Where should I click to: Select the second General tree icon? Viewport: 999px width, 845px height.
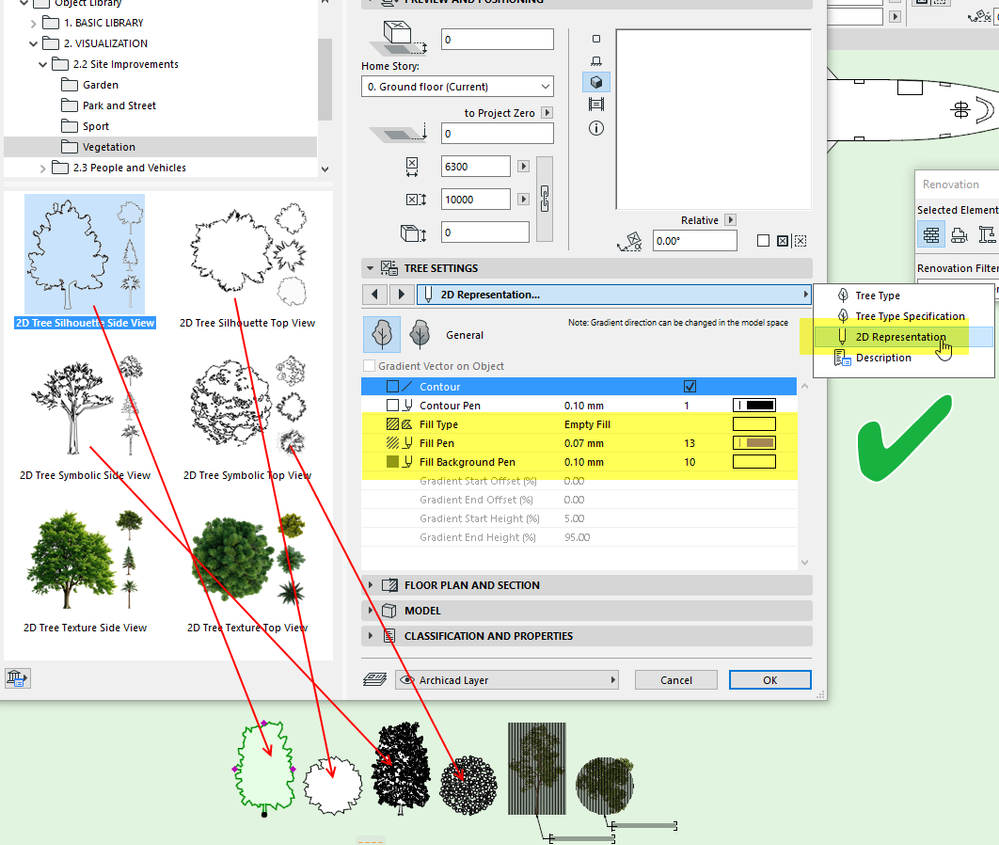tap(420, 335)
